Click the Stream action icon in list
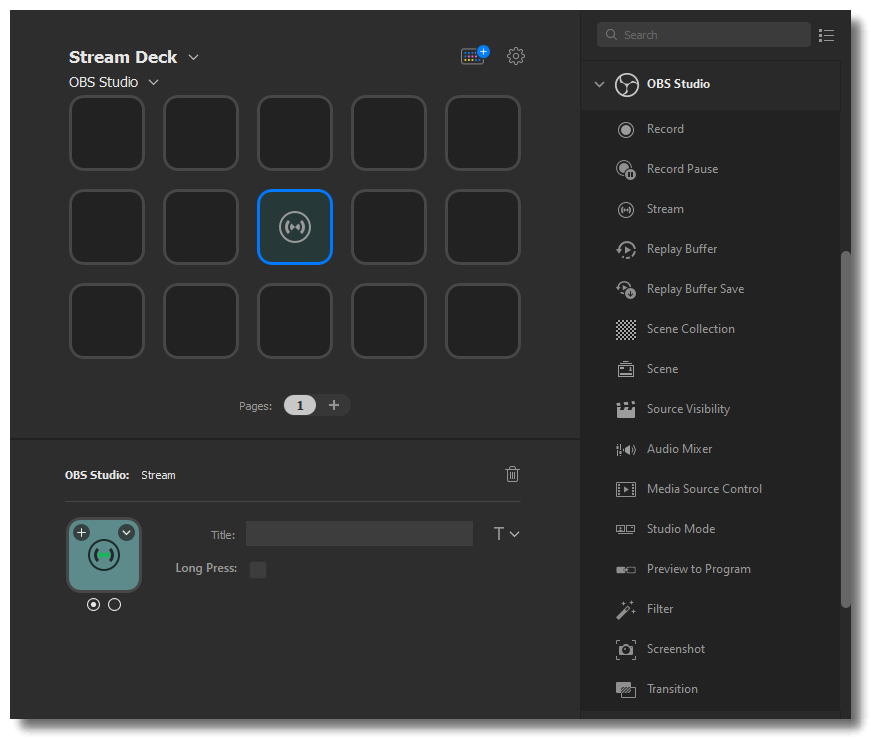Image resolution: width=871 pixels, height=739 pixels. pos(625,209)
